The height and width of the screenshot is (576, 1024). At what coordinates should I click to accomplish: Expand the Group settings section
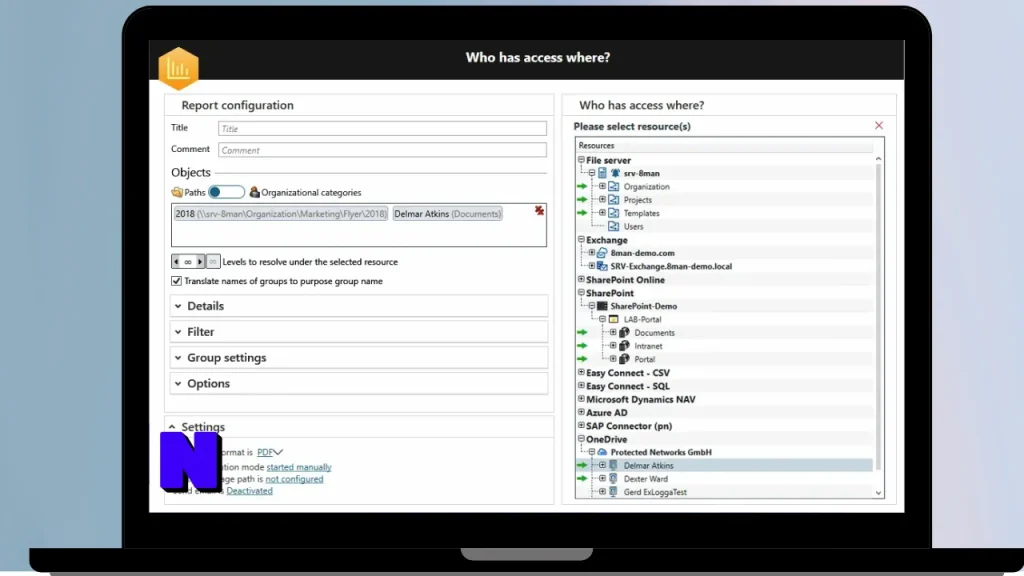(359, 358)
